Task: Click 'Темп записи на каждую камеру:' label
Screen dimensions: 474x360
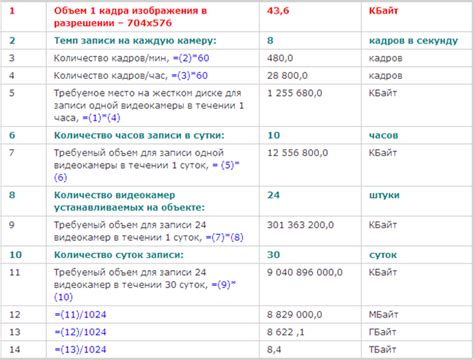Action: pos(135,41)
